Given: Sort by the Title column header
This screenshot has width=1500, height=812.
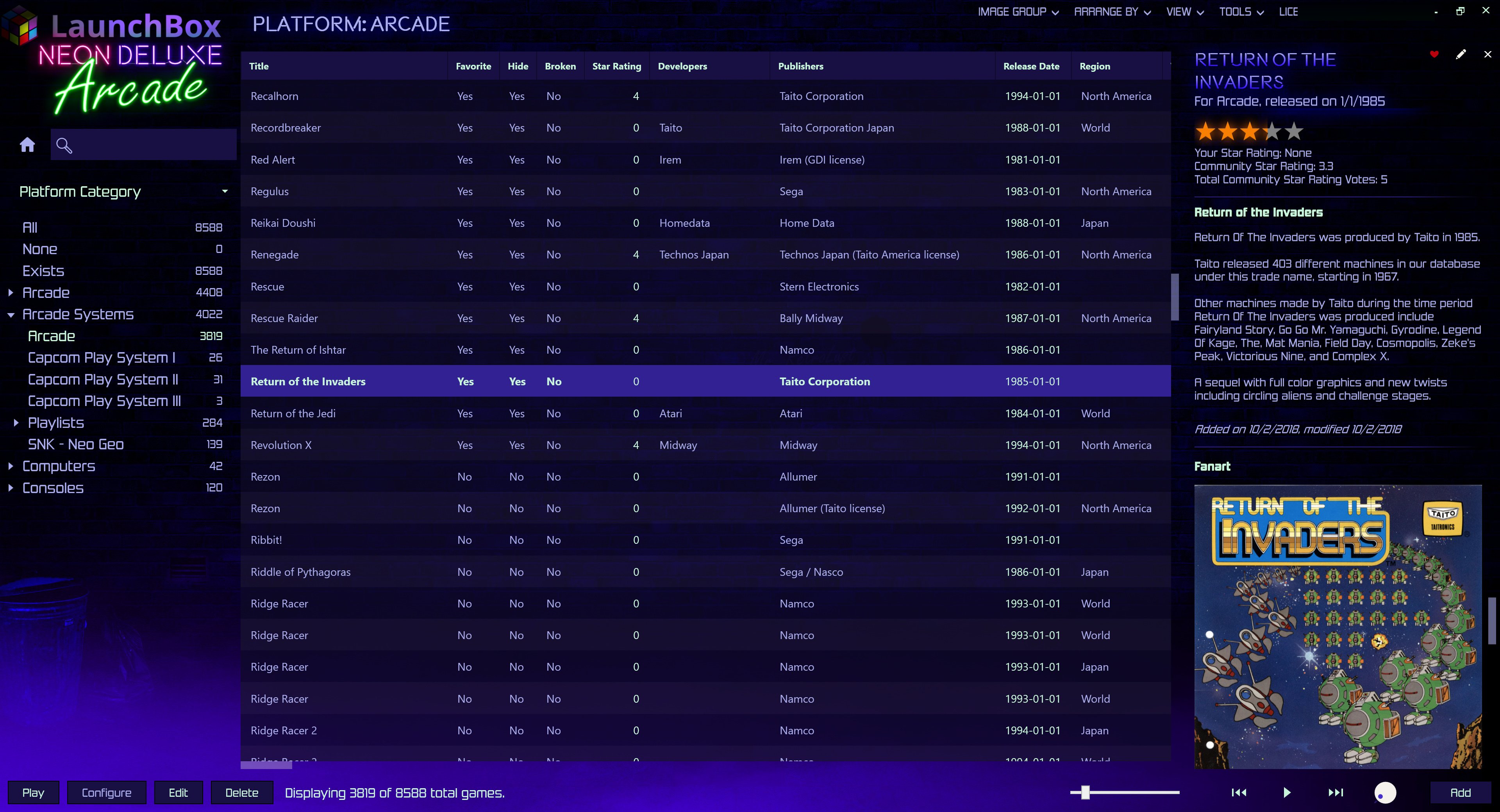Looking at the screenshot, I should point(344,66).
